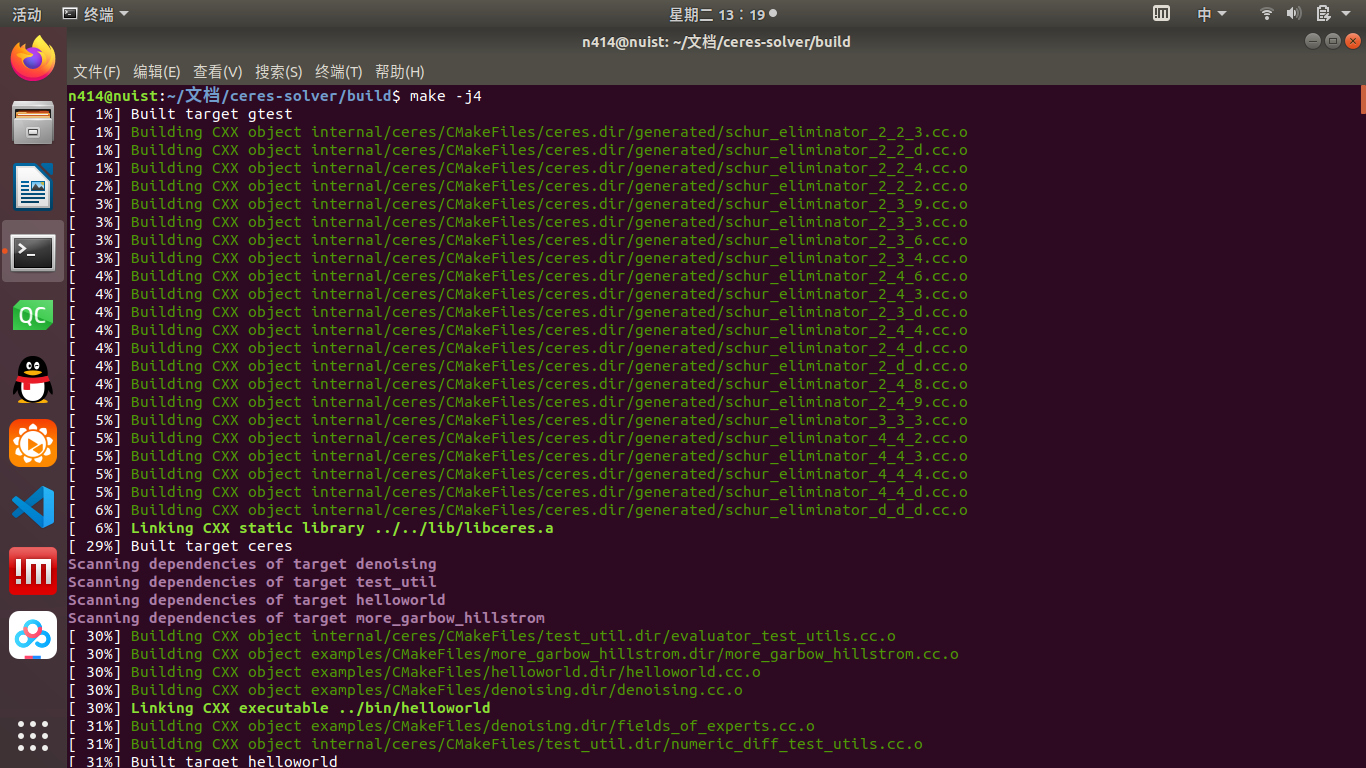Open the Files manager dock icon
This screenshot has height=768, width=1366.
[33, 123]
